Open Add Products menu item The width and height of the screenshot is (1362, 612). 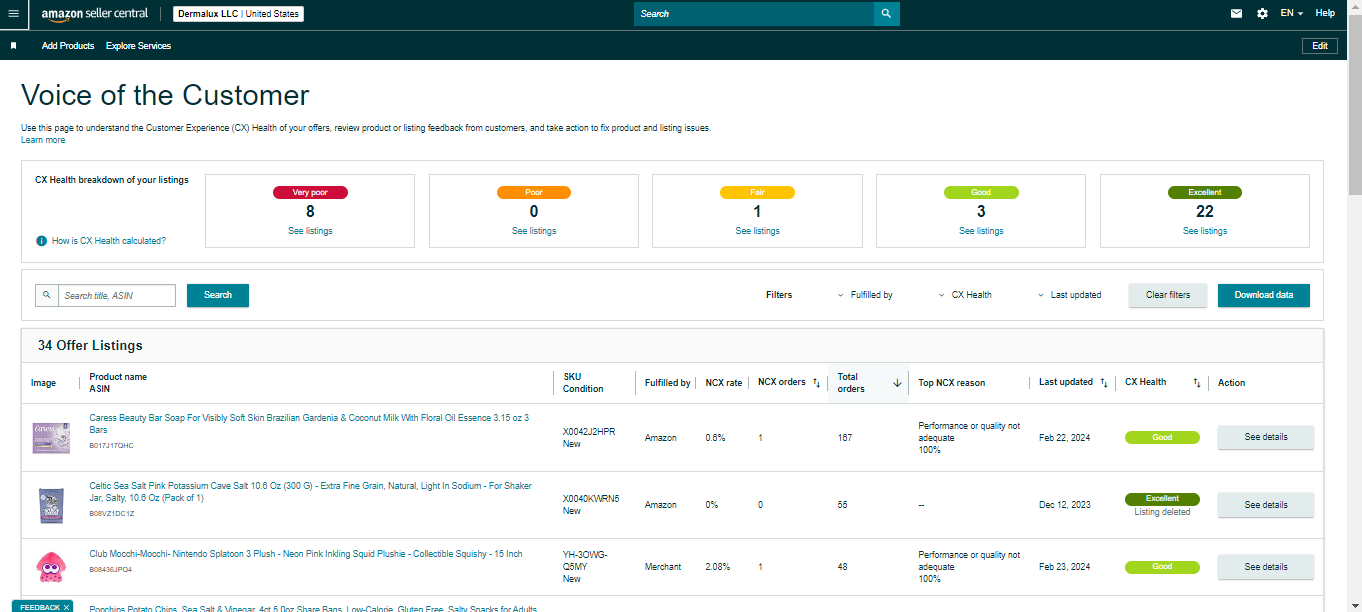[x=68, y=46]
